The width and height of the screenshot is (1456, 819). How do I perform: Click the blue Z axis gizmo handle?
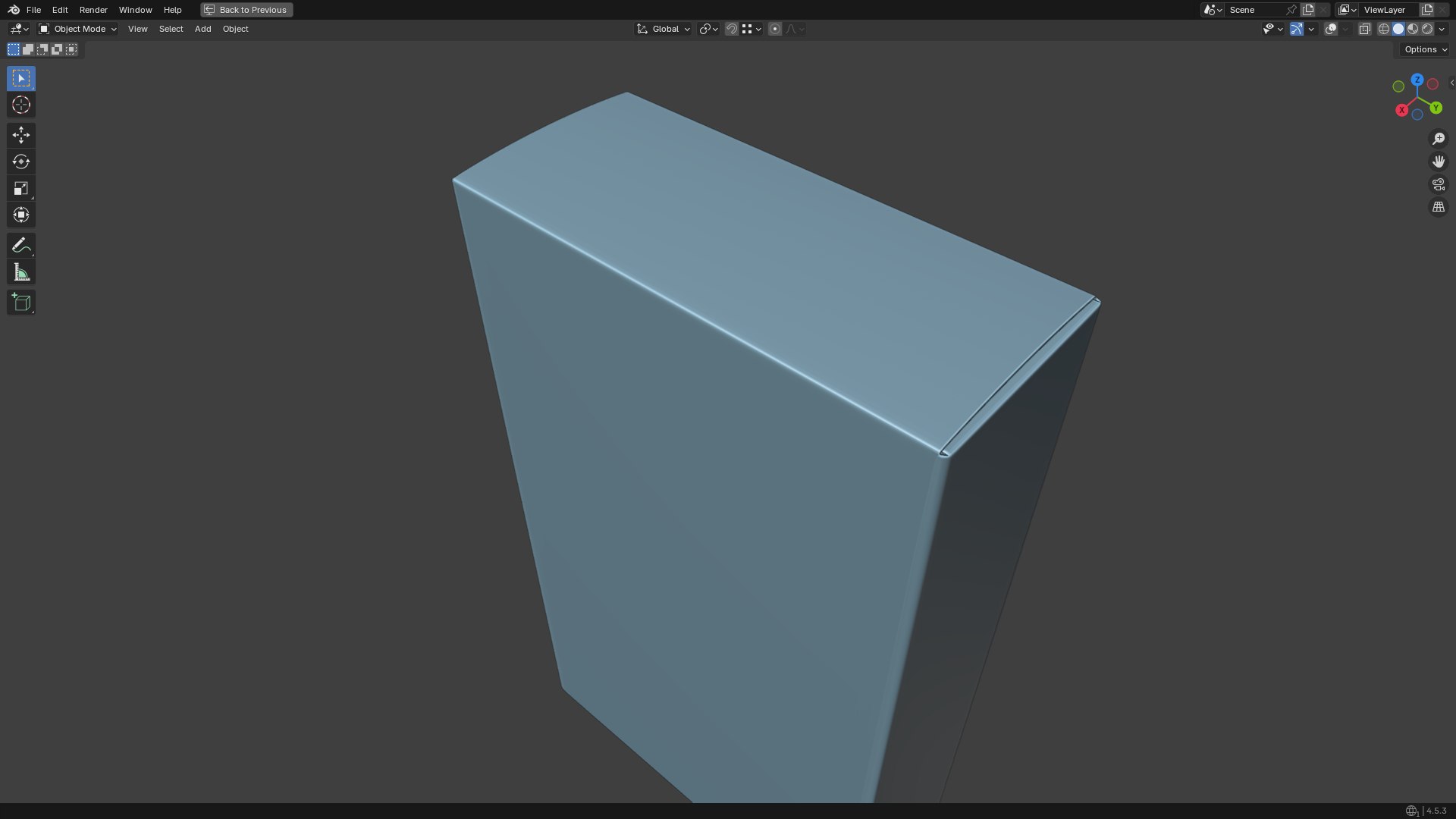(1417, 80)
